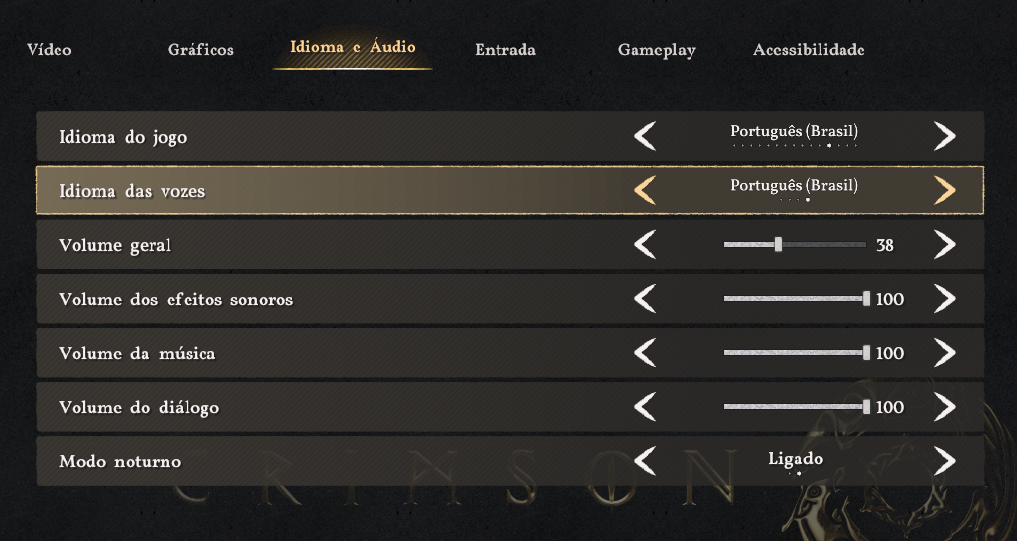This screenshot has height=541, width=1017.
Task: Click the Volume geral slider track
Action: pos(795,245)
